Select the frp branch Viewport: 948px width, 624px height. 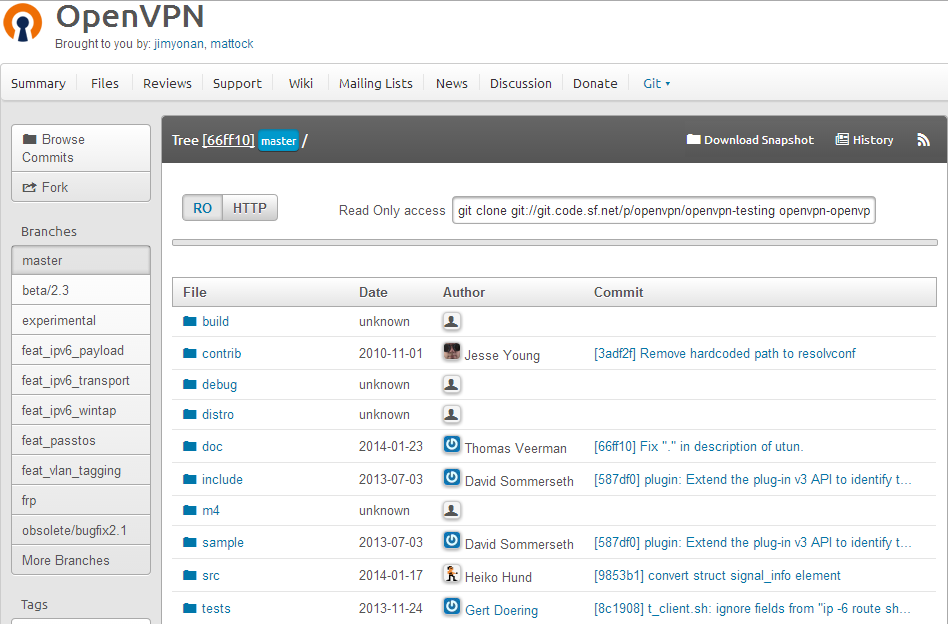click(x=81, y=500)
